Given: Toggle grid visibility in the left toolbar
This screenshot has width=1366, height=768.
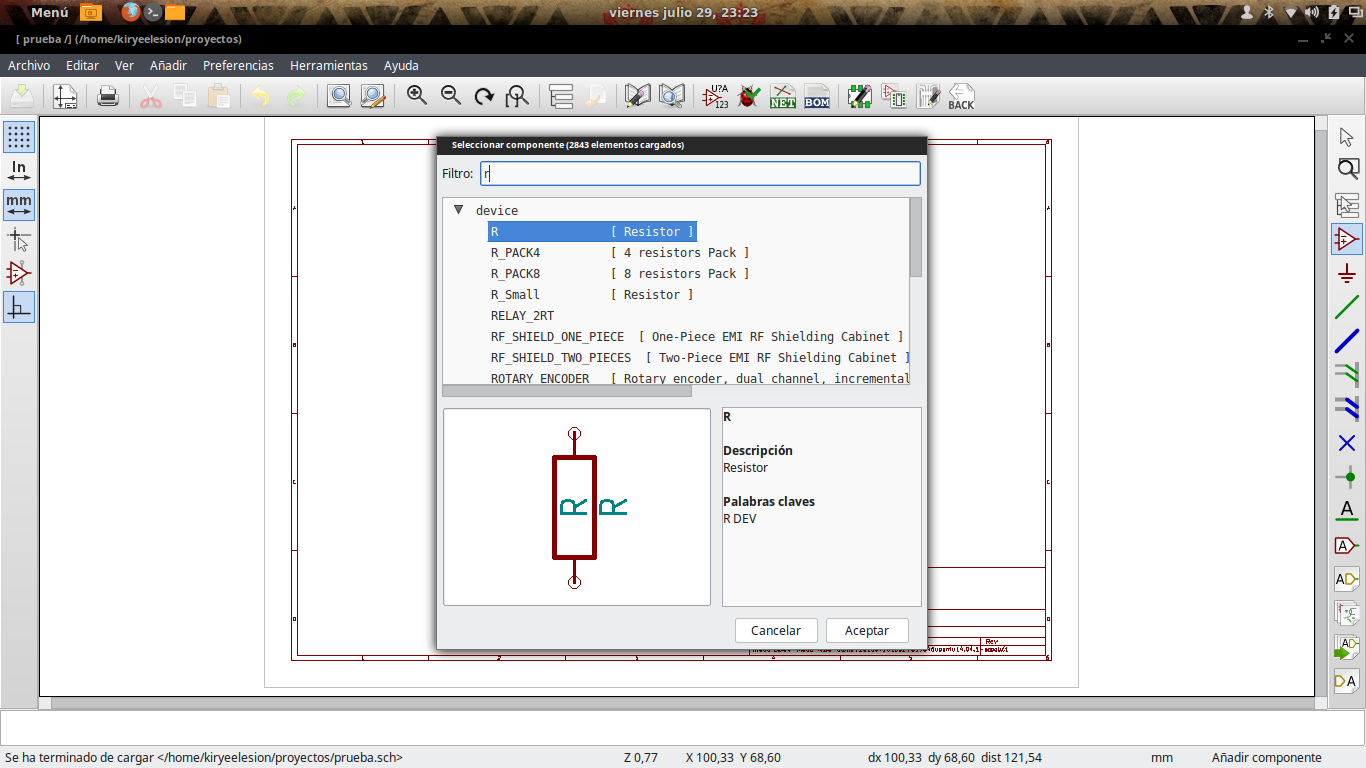Looking at the screenshot, I should pos(18,136).
